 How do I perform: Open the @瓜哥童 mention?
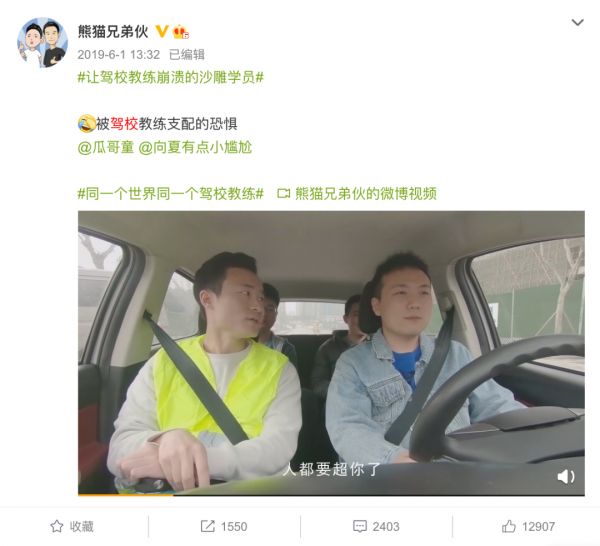(106, 147)
